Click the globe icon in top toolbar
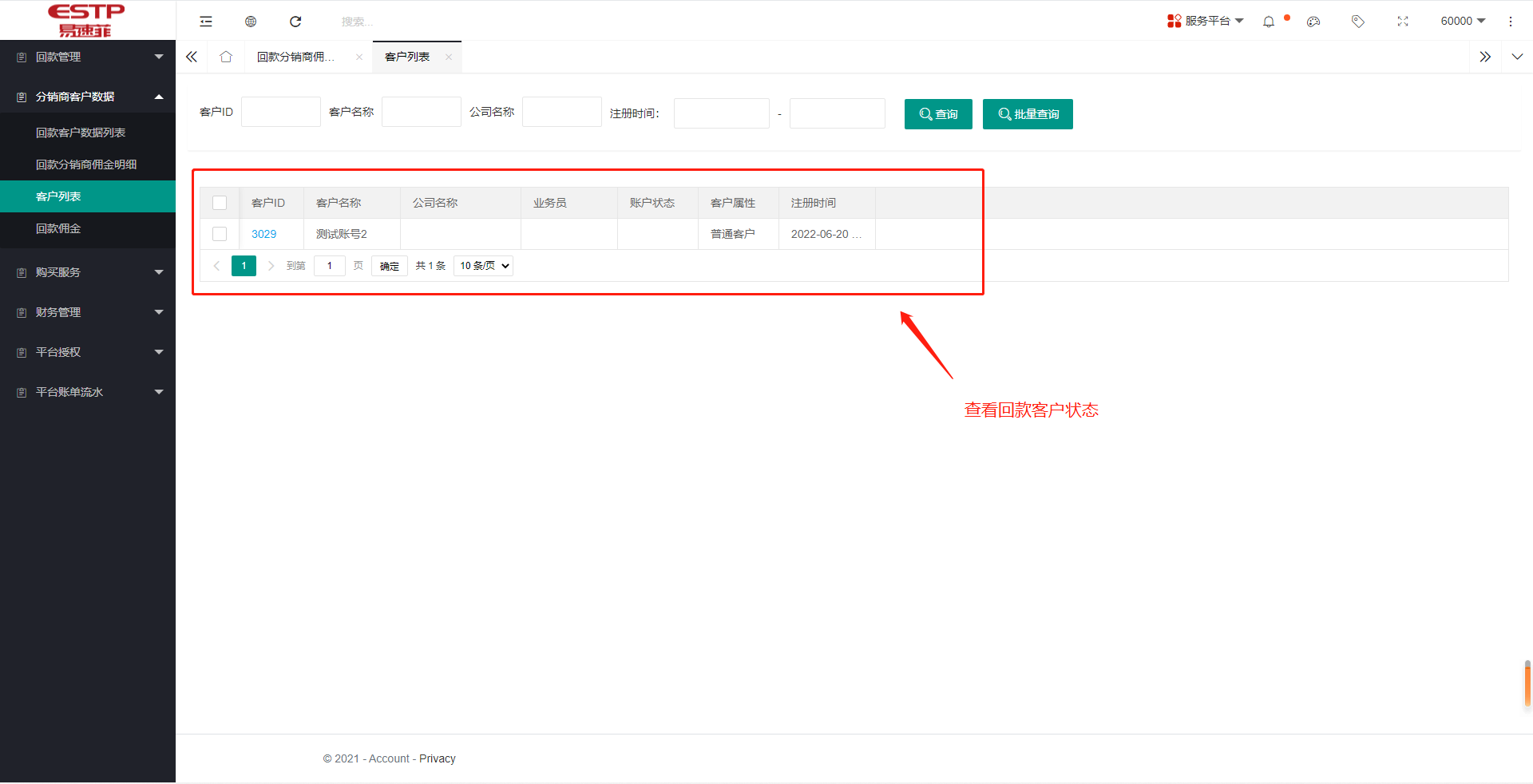The image size is (1533, 784). pyautogui.click(x=251, y=22)
